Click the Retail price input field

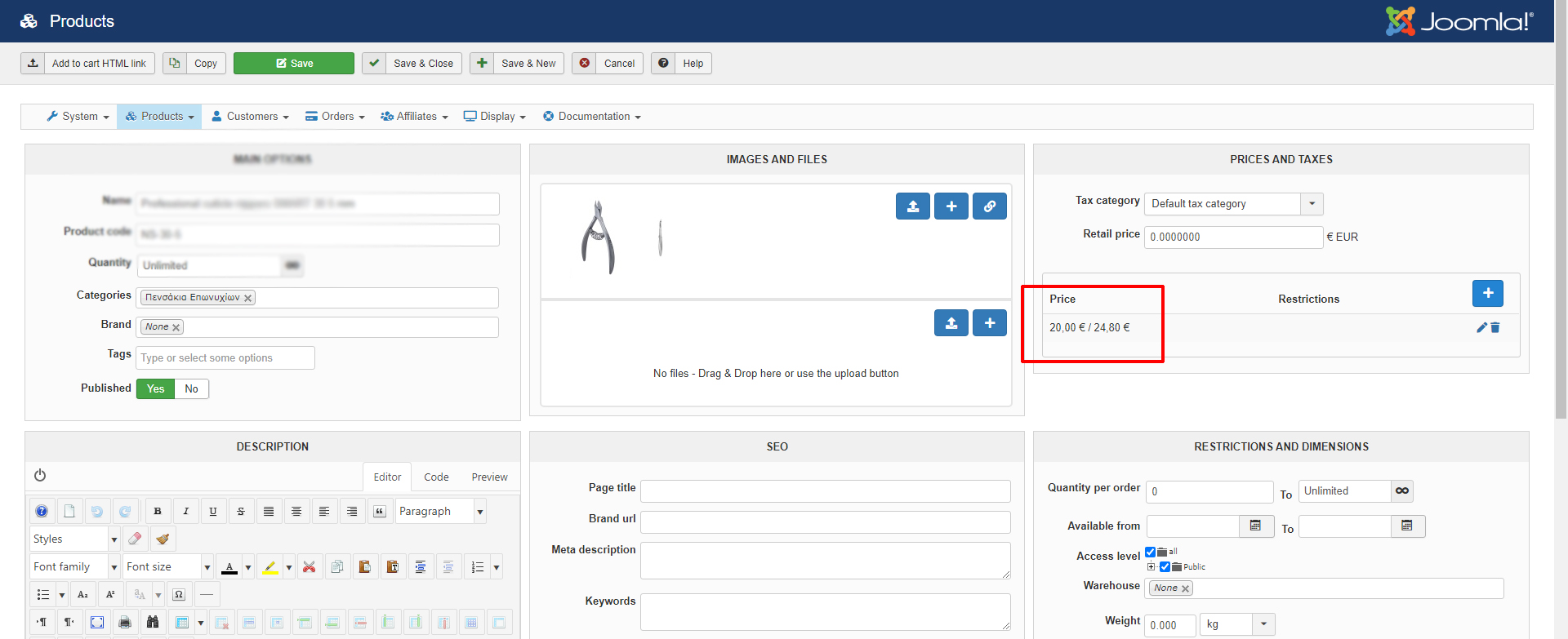tap(1233, 237)
